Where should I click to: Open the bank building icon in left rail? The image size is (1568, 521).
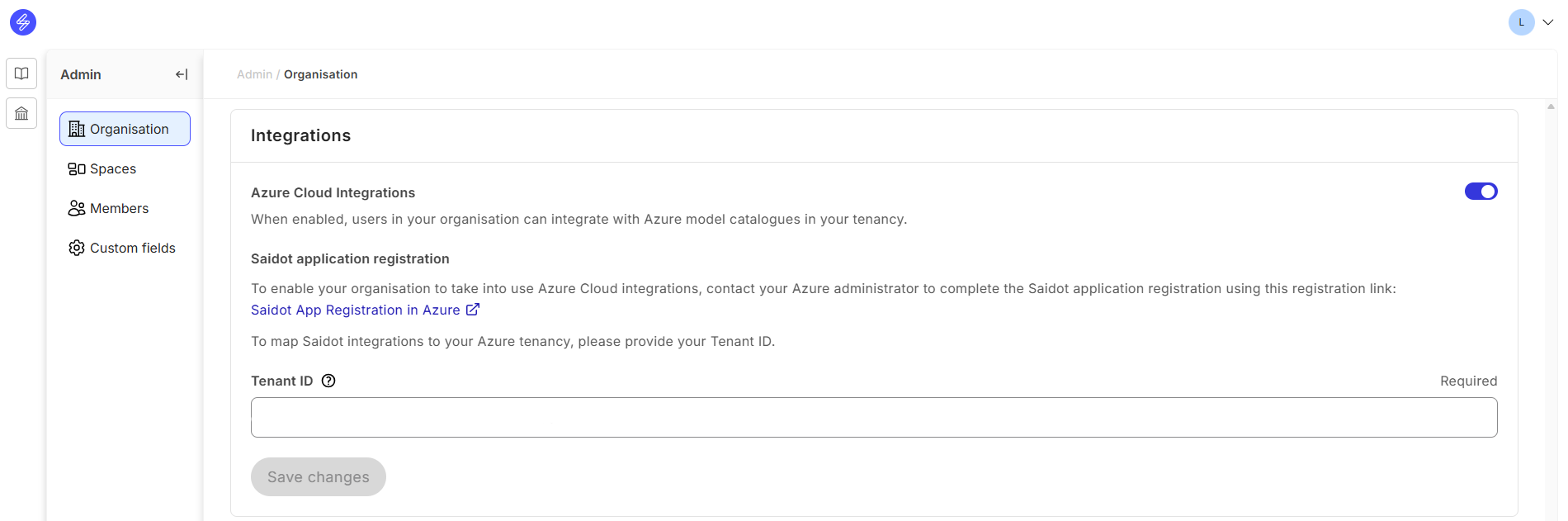21,113
